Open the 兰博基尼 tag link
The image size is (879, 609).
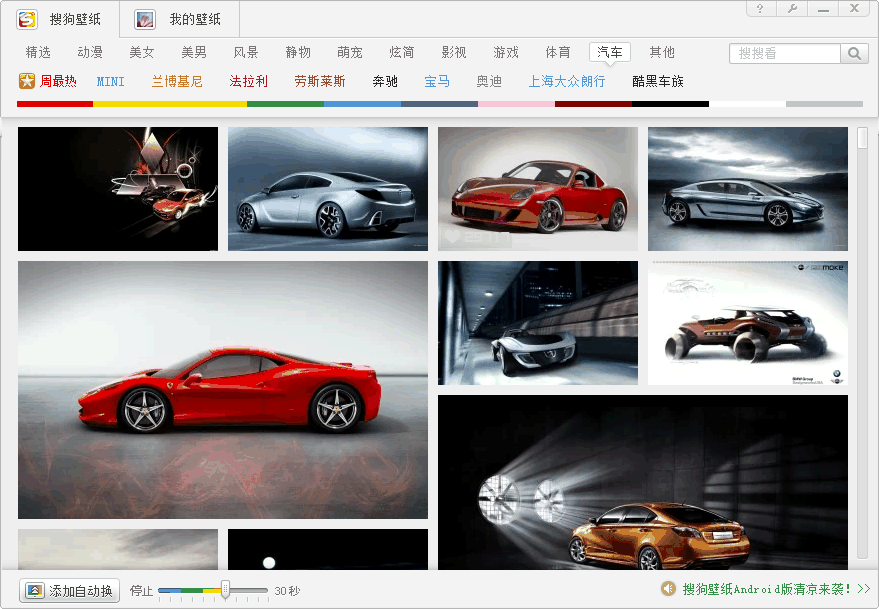coord(177,81)
